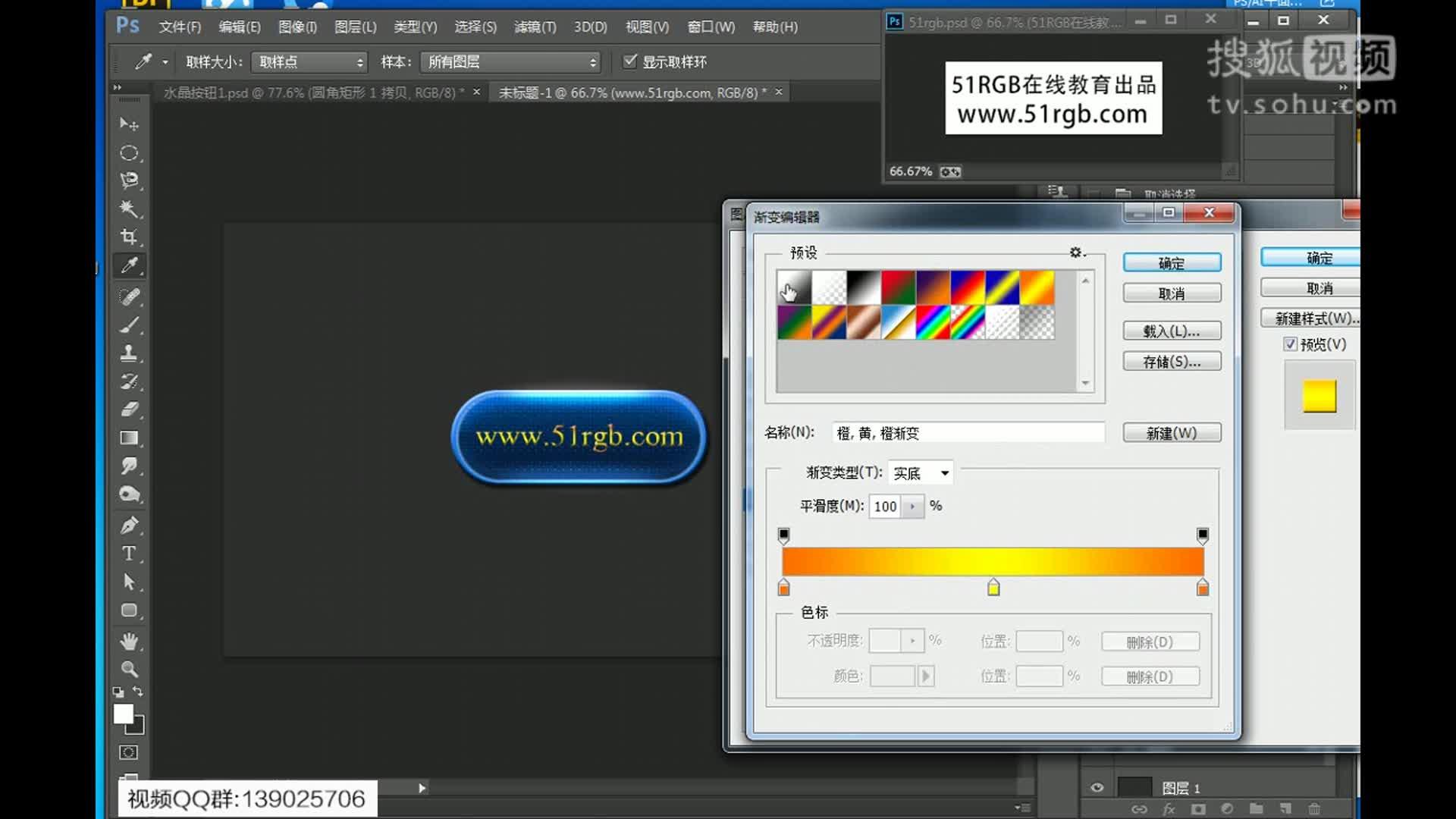Screen dimensions: 1456x819
Task: Click 新建 to create a new gradient
Action: coord(1172,432)
